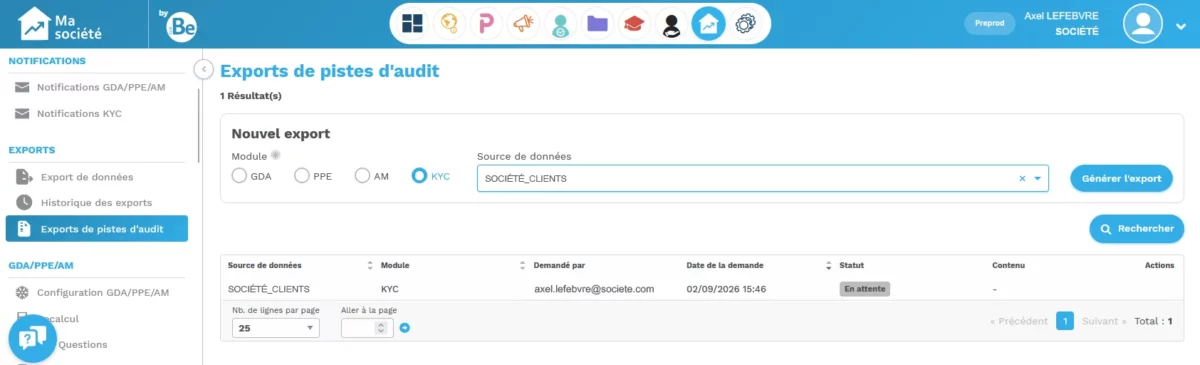The width and height of the screenshot is (1200, 365).
Task: Open the chat help bubble
Action: click(33, 340)
